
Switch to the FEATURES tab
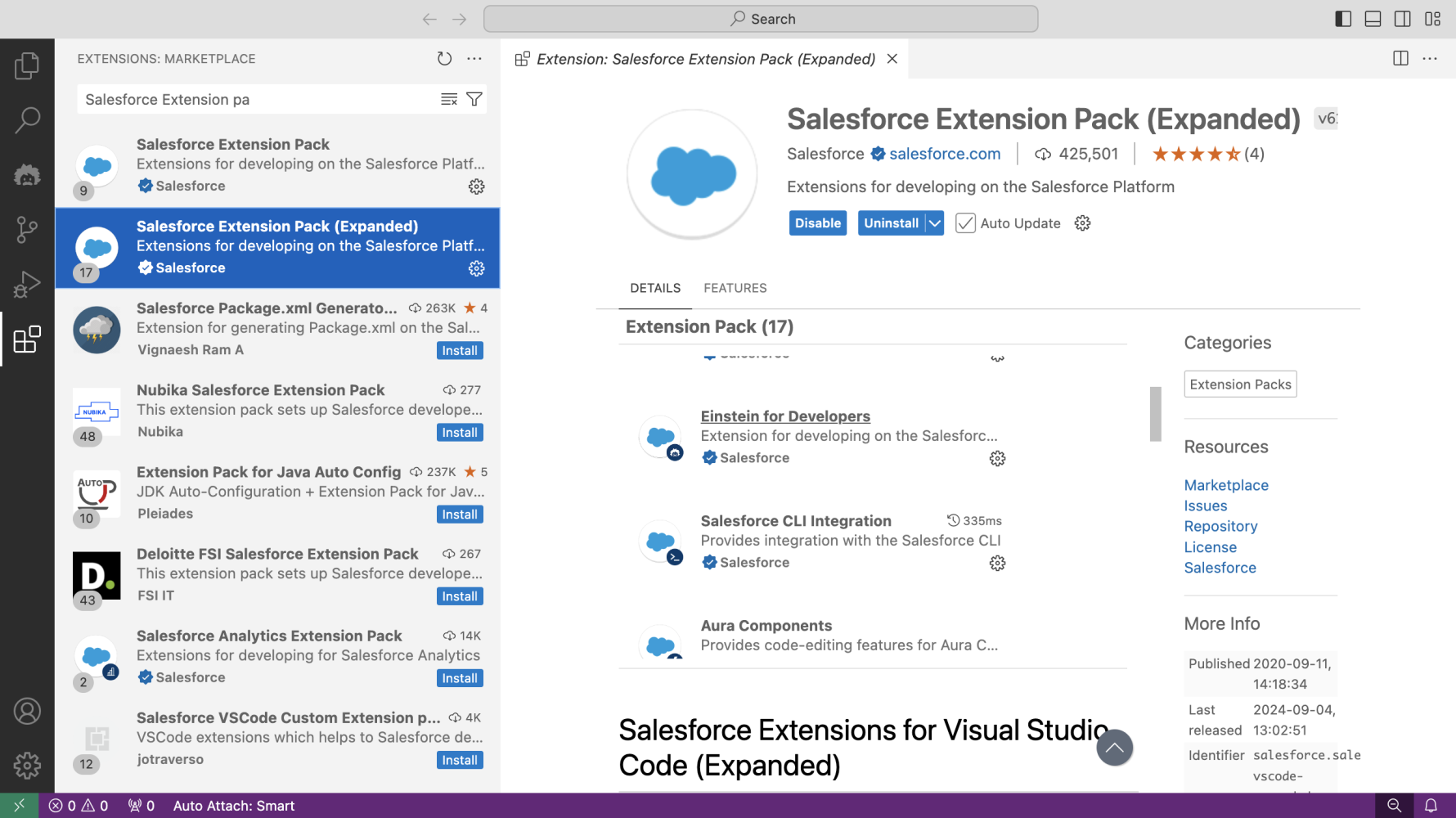click(x=735, y=288)
